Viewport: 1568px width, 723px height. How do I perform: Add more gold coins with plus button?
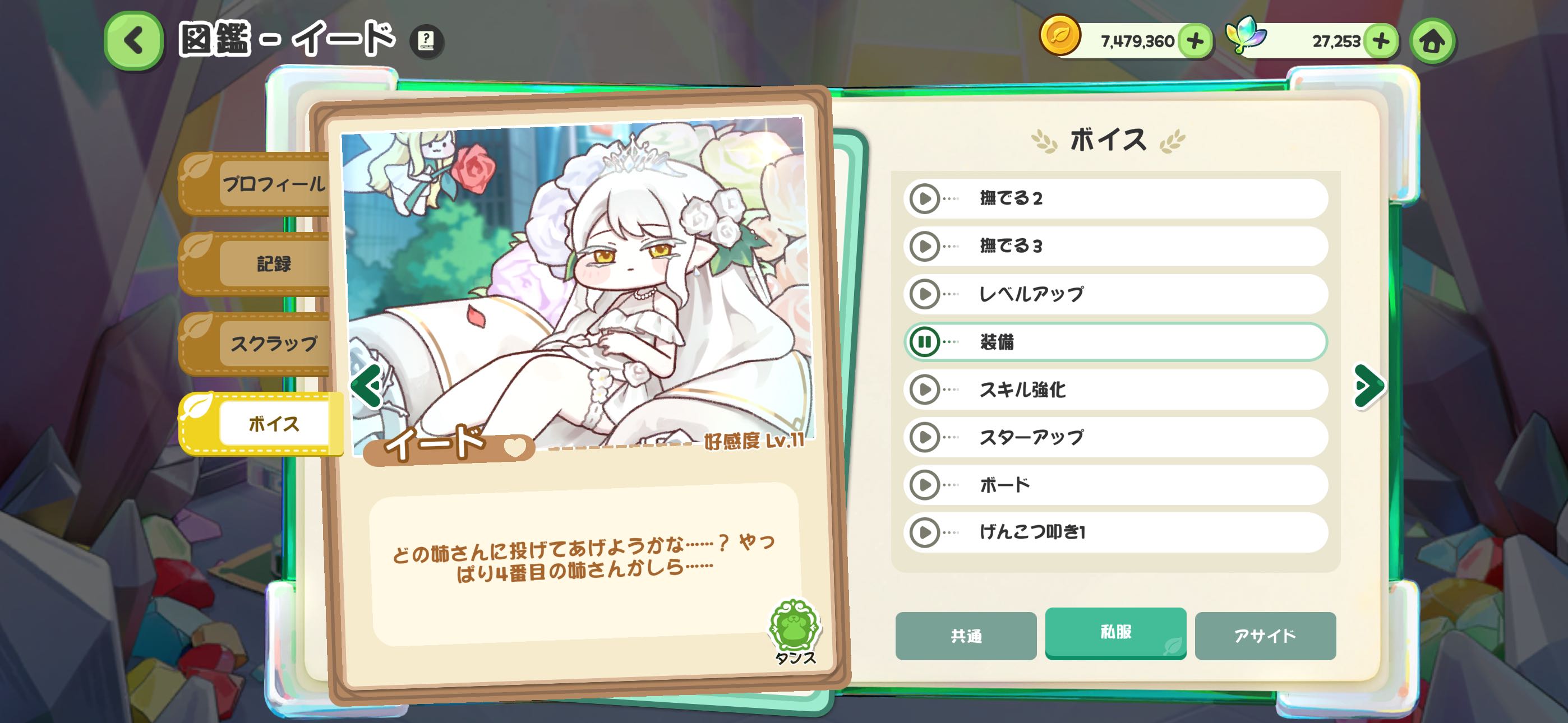pyautogui.click(x=1195, y=41)
